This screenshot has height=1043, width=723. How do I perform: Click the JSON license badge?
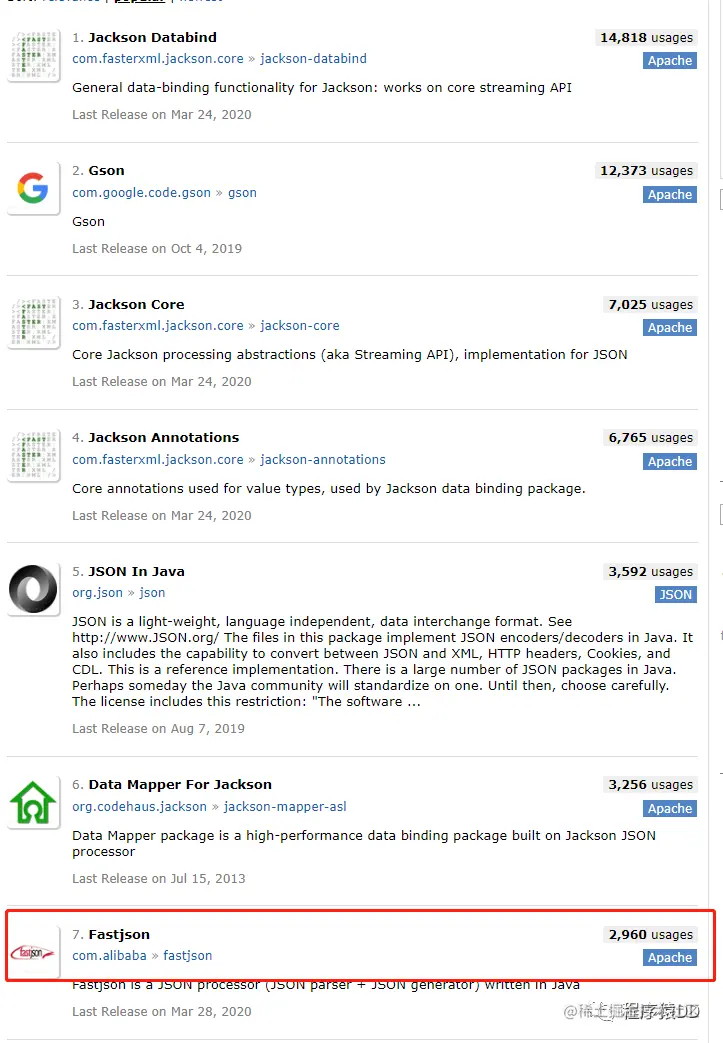coord(675,595)
